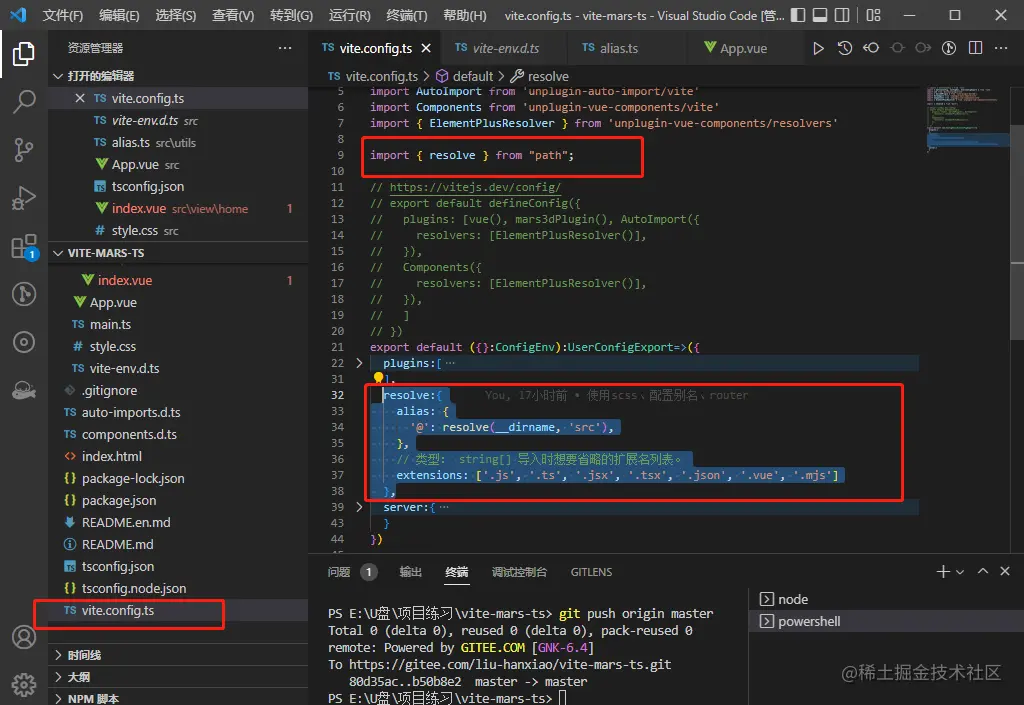Viewport: 1024px width, 705px height.
Task: Open the Run and Debug view
Action: pyautogui.click(x=24, y=198)
